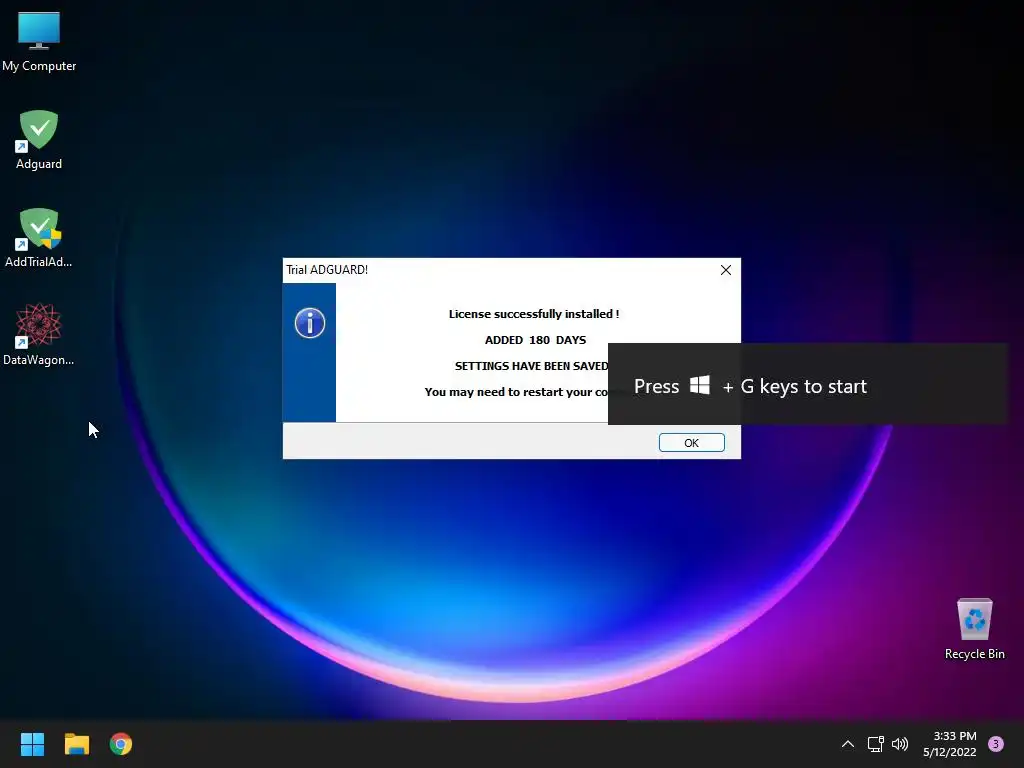Open the notification badge showing 3
Screen dimensions: 1024x768
click(x=996, y=744)
